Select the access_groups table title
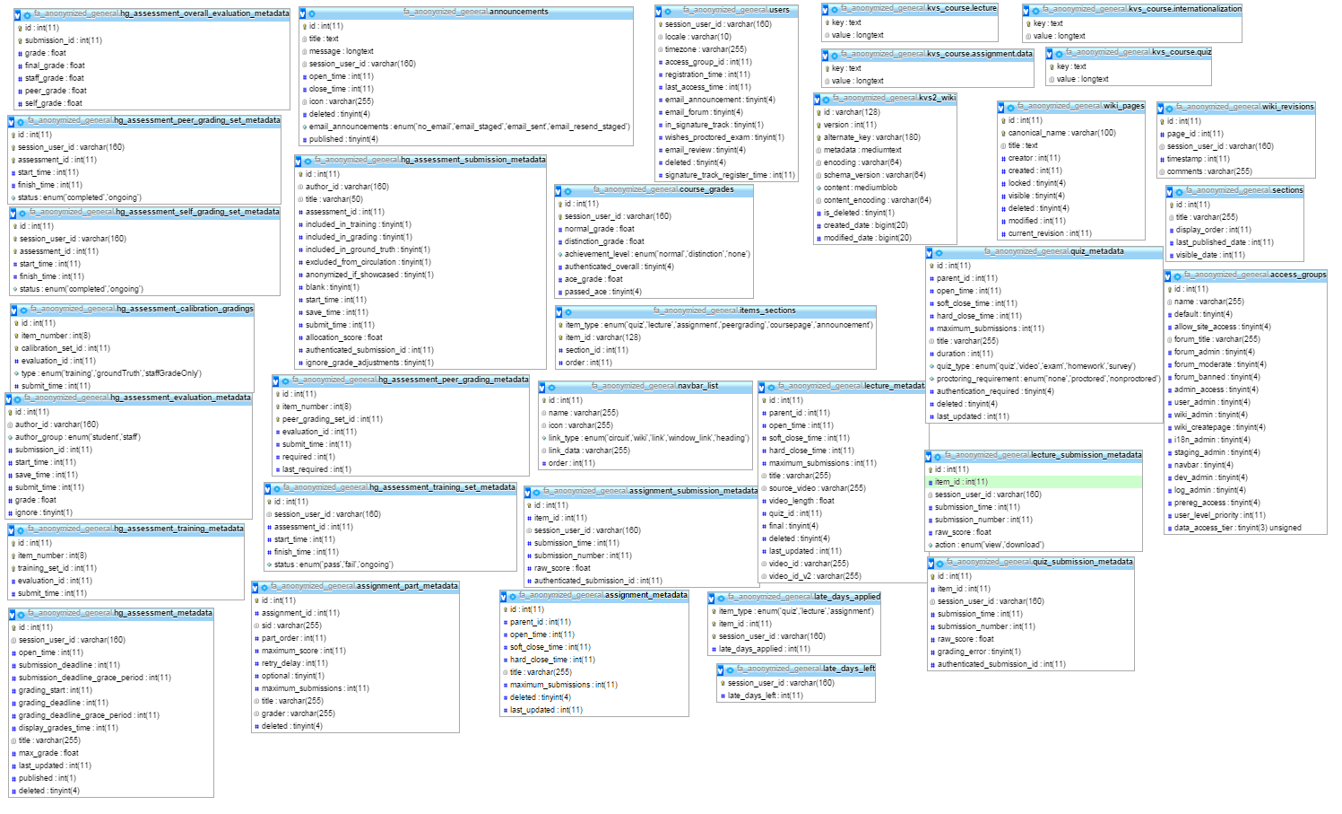 (1256, 274)
